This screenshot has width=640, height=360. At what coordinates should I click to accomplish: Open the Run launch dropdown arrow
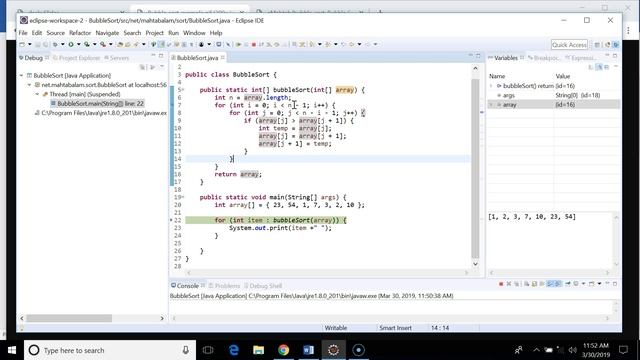point(78,44)
